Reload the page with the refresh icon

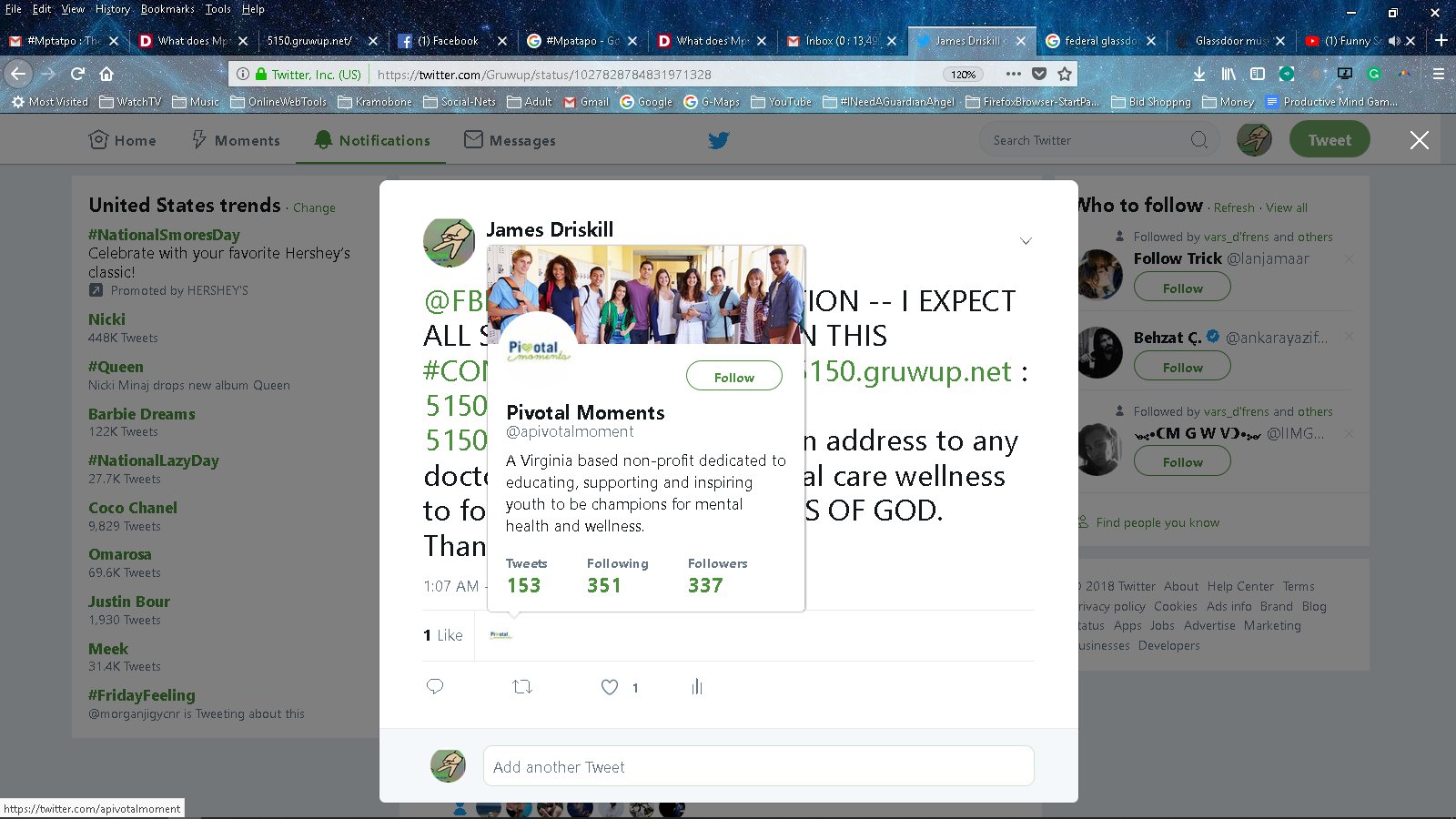click(x=78, y=74)
